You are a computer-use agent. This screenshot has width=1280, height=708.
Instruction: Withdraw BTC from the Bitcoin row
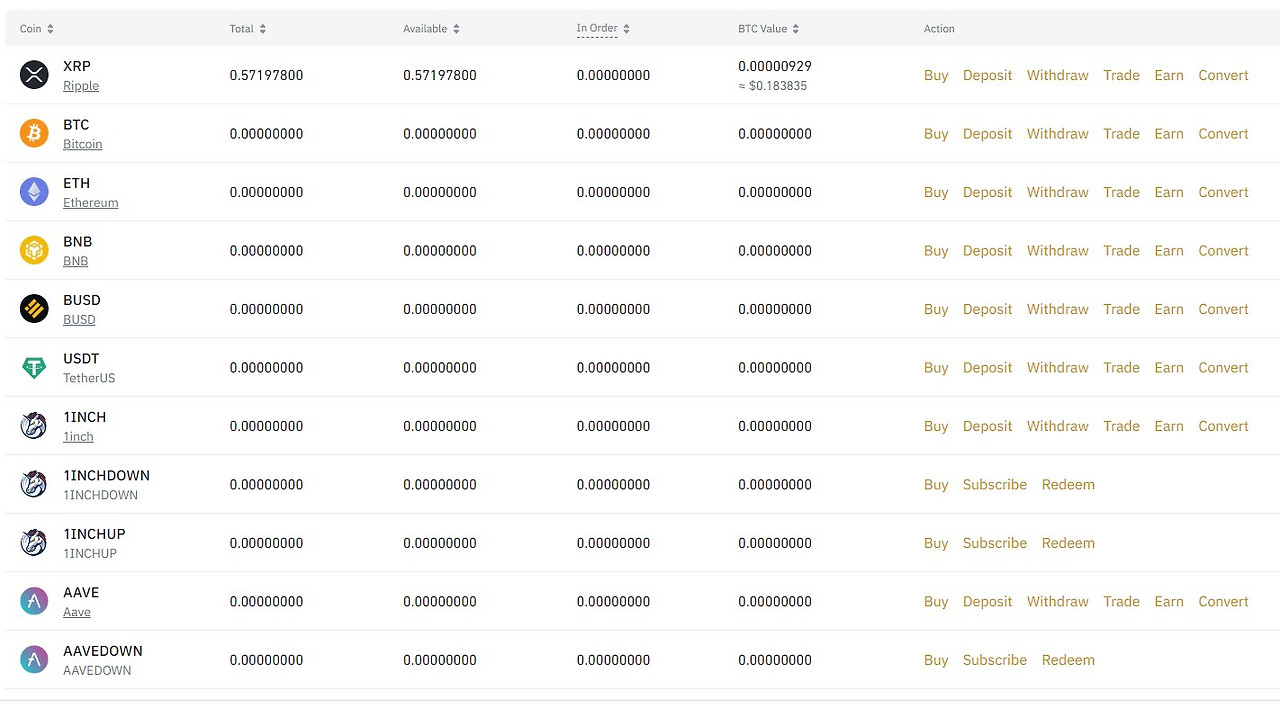(1058, 133)
